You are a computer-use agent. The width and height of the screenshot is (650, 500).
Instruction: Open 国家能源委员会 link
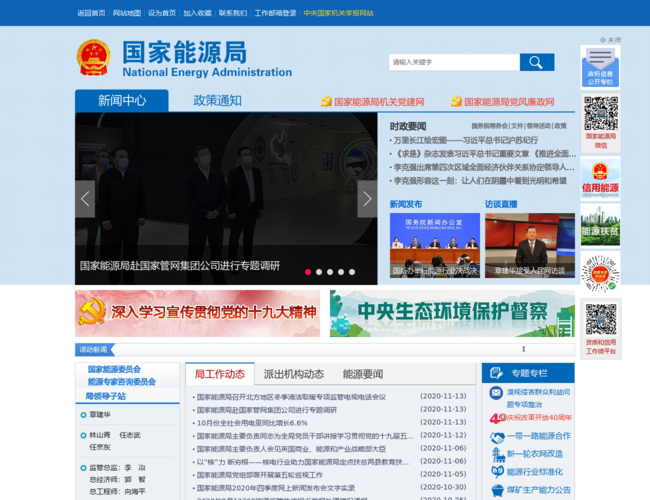(114, 369)
